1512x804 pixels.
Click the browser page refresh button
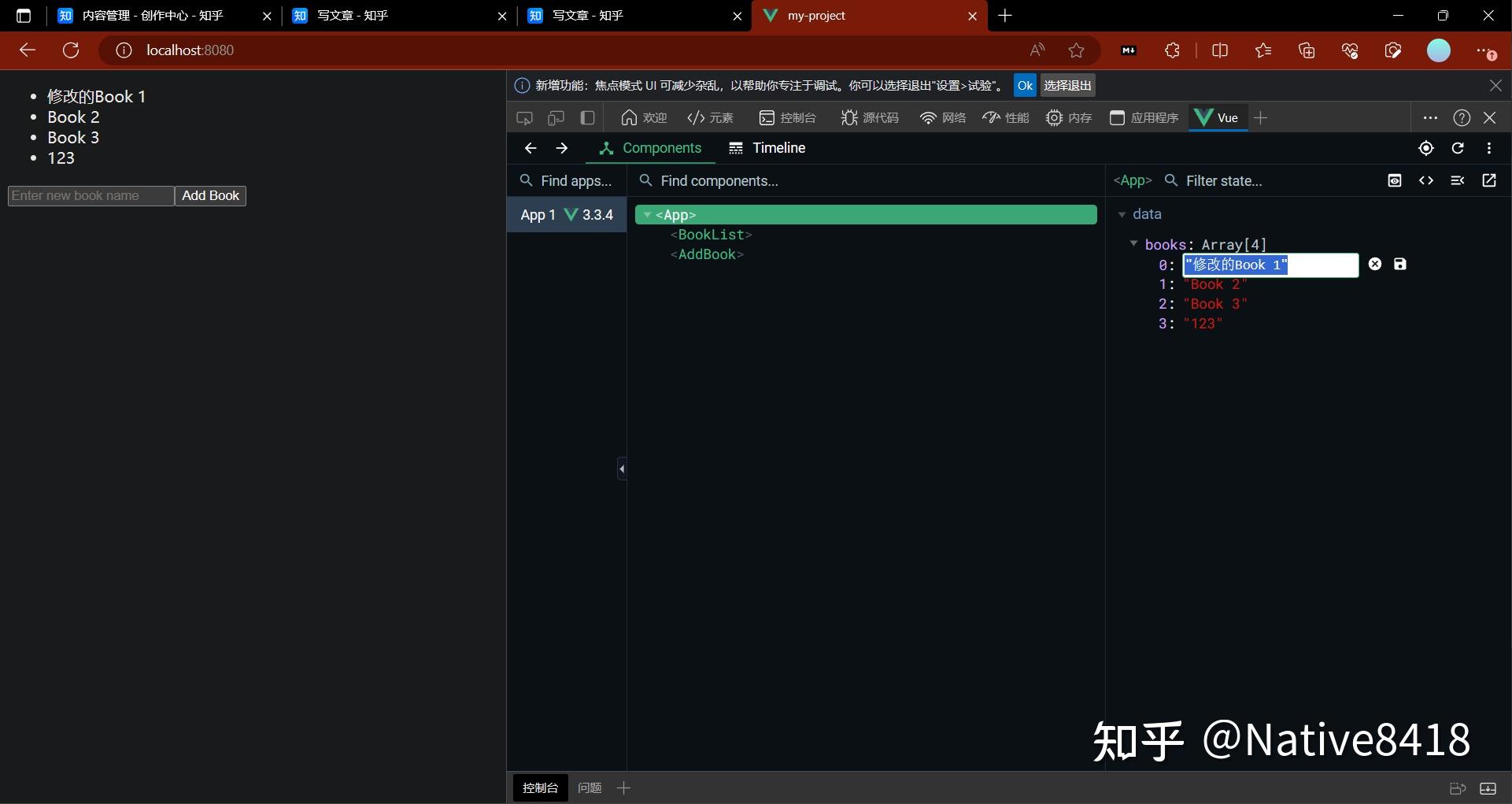(71, 50)
